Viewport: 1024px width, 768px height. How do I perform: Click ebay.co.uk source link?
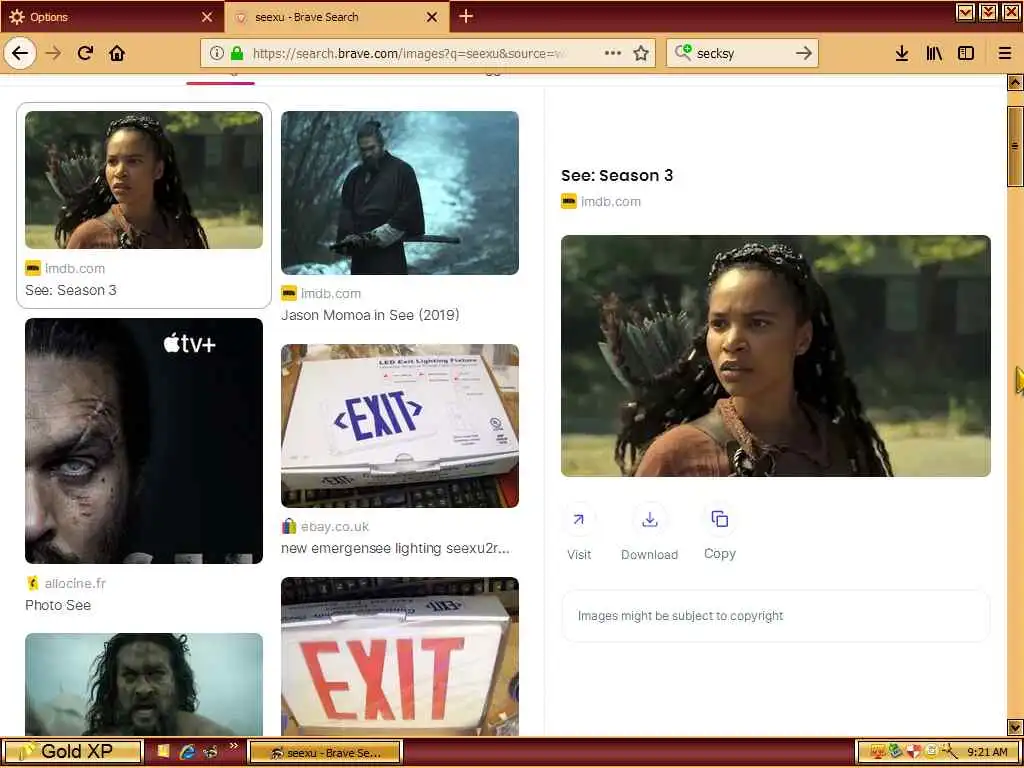pyautogui.click(x=334, y=526)
